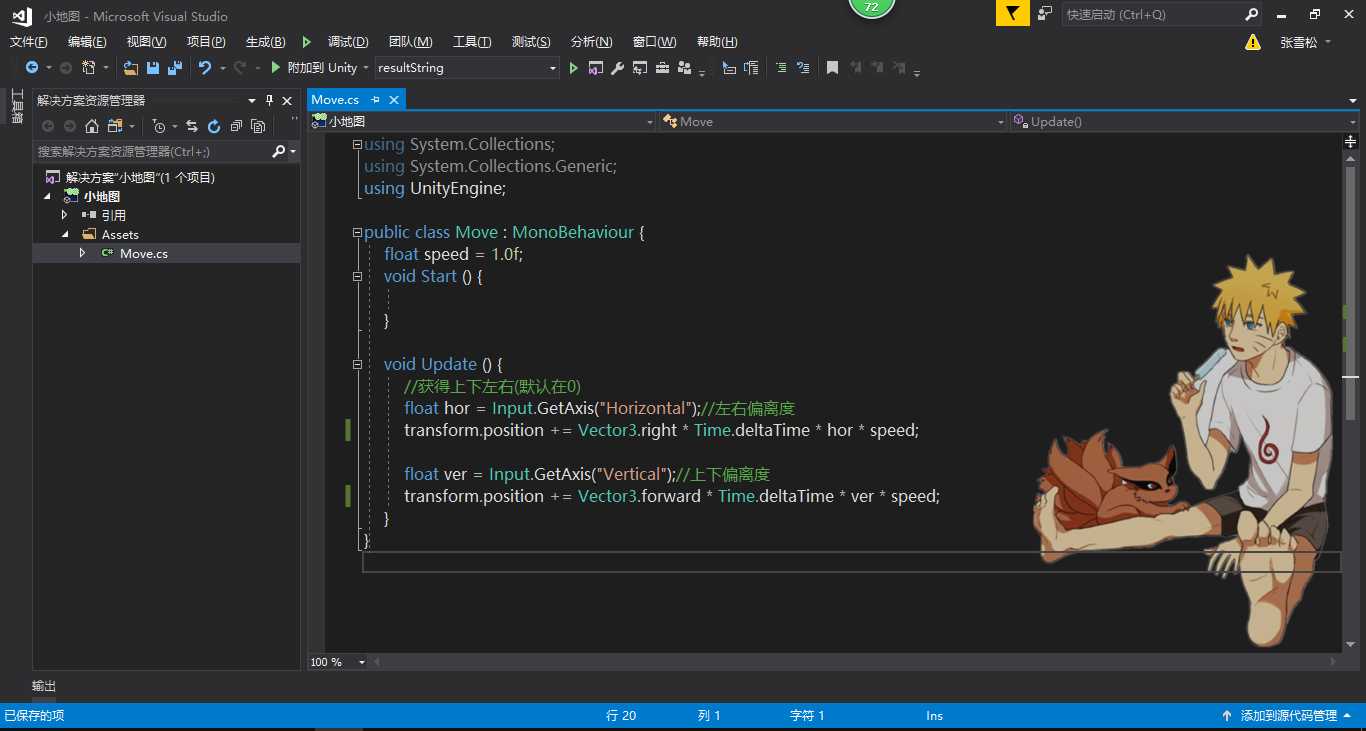Open the 文件(F) menu
The height and width of the screenshot is (731, 1366).
coord(29,41)
